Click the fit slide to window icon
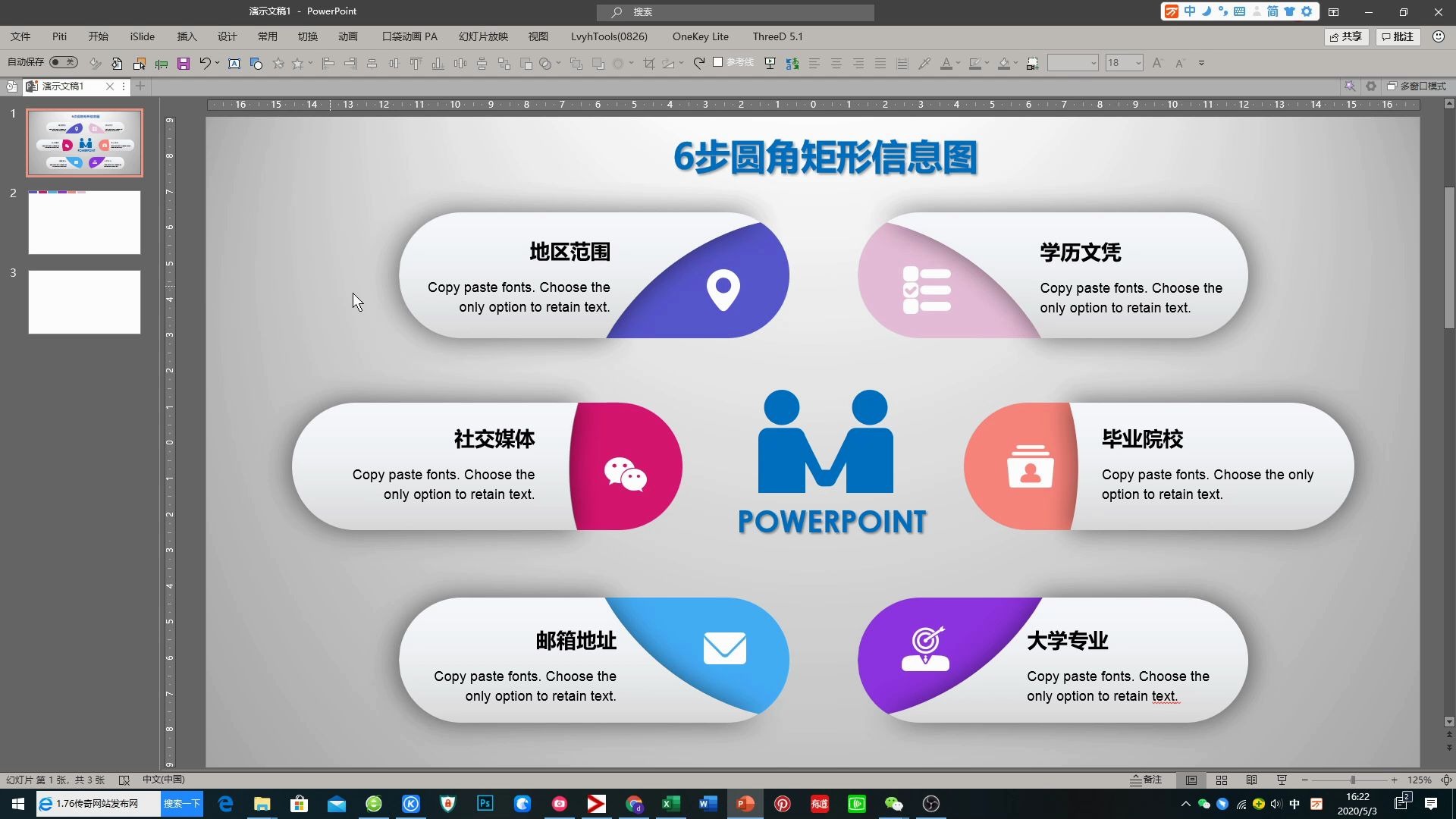The image size is (1456, 819). [x=1446, y=780]
